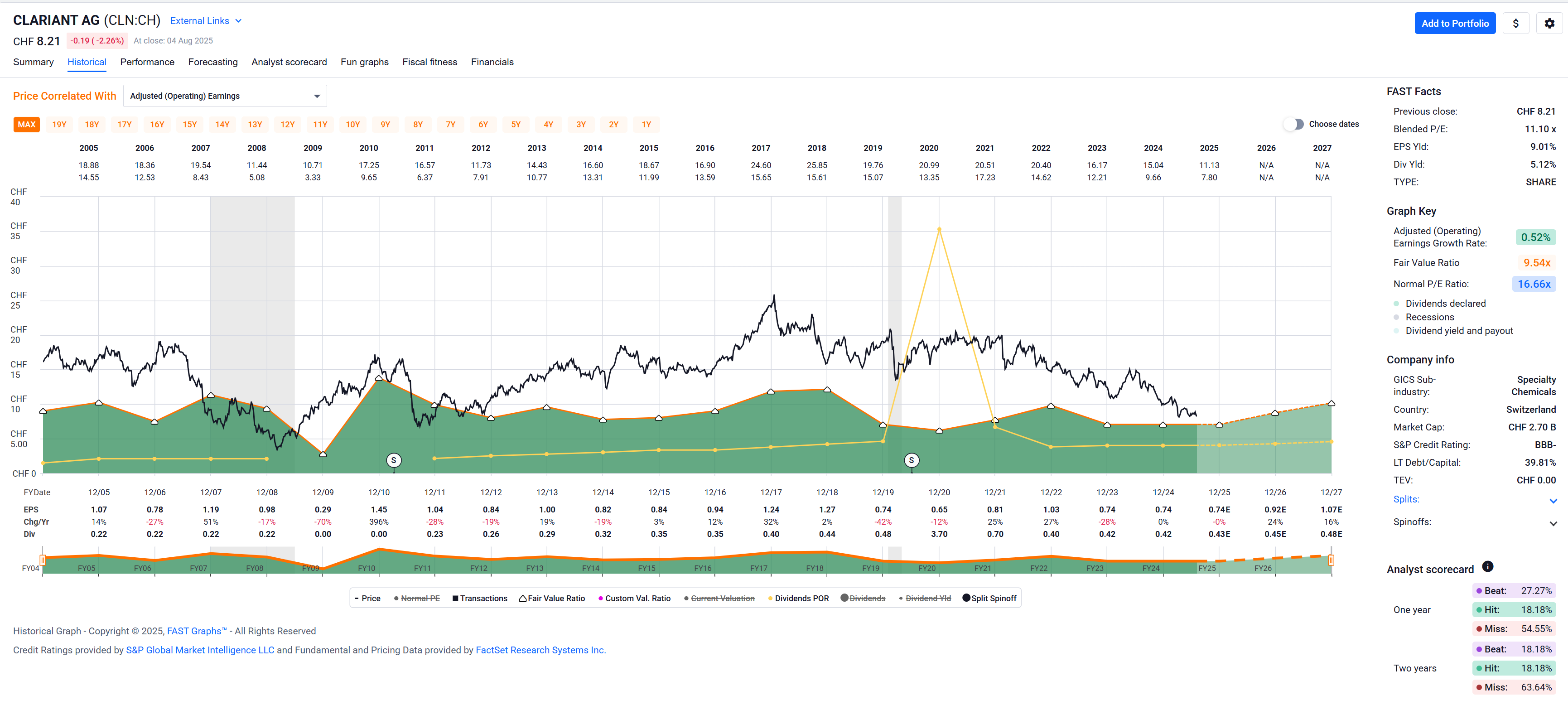
Task: Select 2Y time range
Action: (x=613, y=125)
